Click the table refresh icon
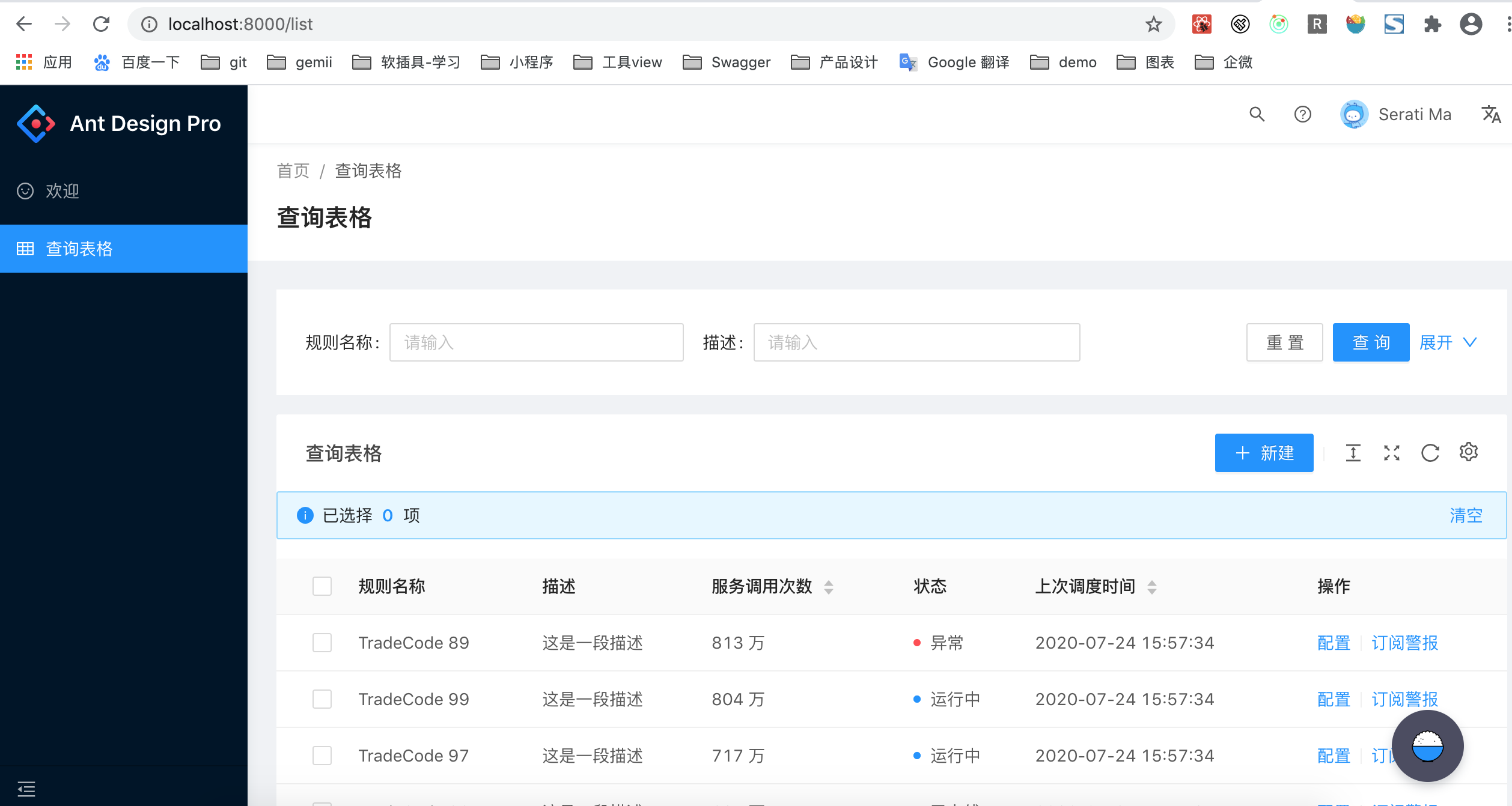The width and height of the screenshot is (1512, 806). tap(1430, 453)
